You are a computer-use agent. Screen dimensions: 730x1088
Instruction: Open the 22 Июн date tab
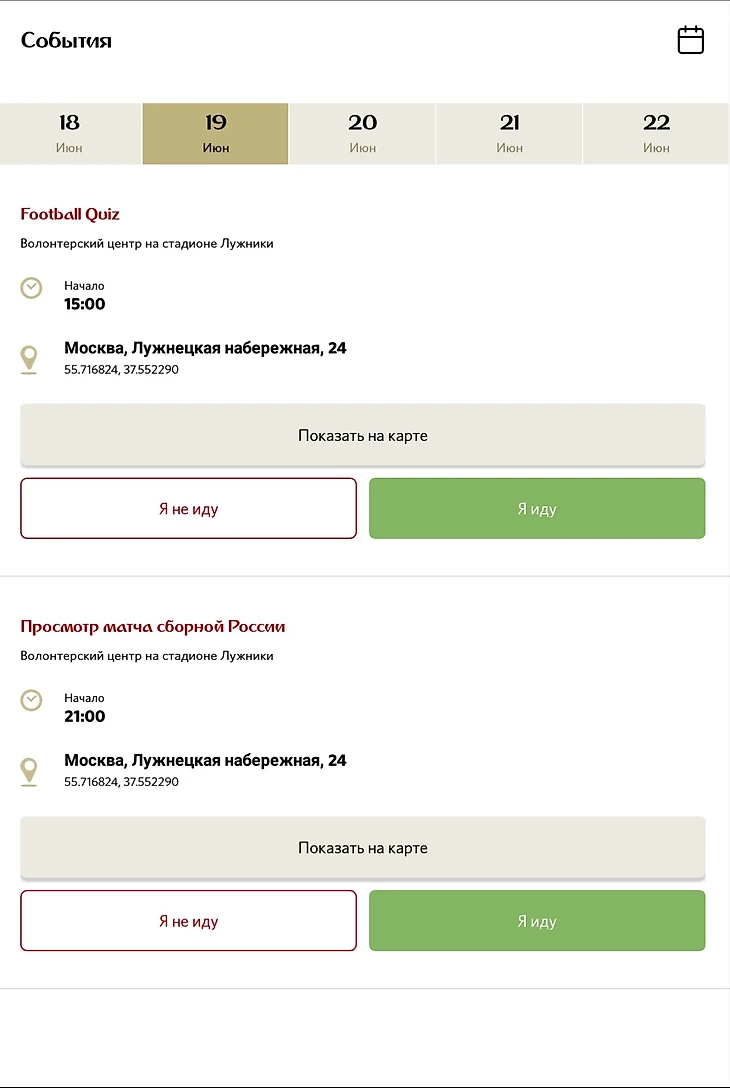click(656, 133)
